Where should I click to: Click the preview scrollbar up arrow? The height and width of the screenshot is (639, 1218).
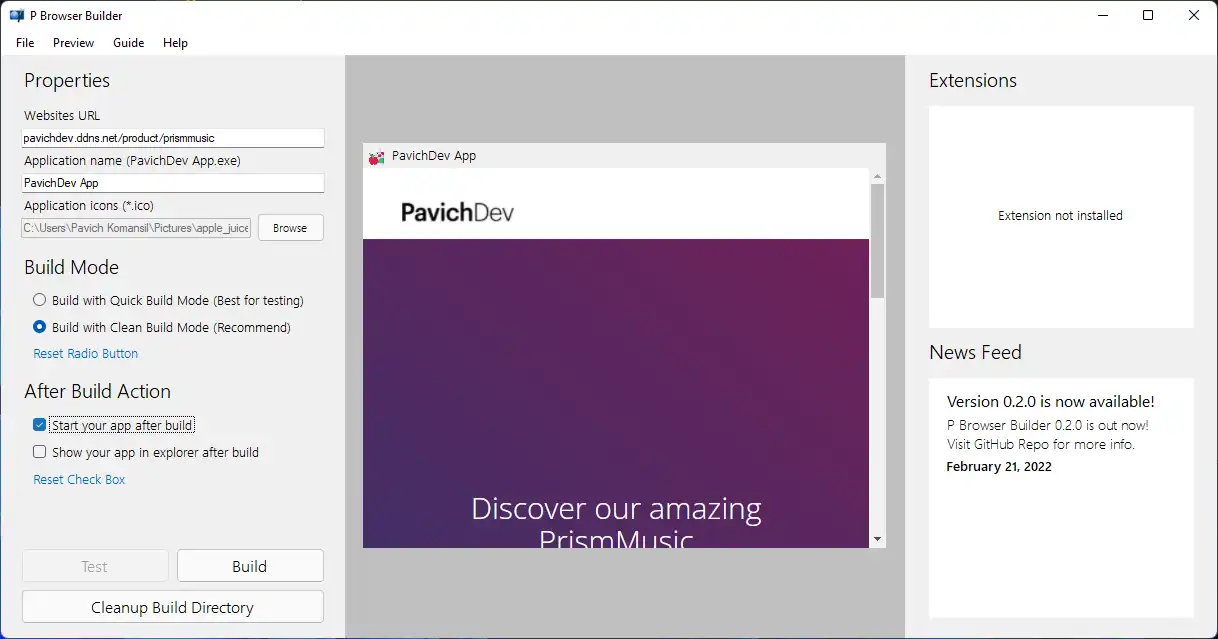pyautogui.click(x=877, y=176)
